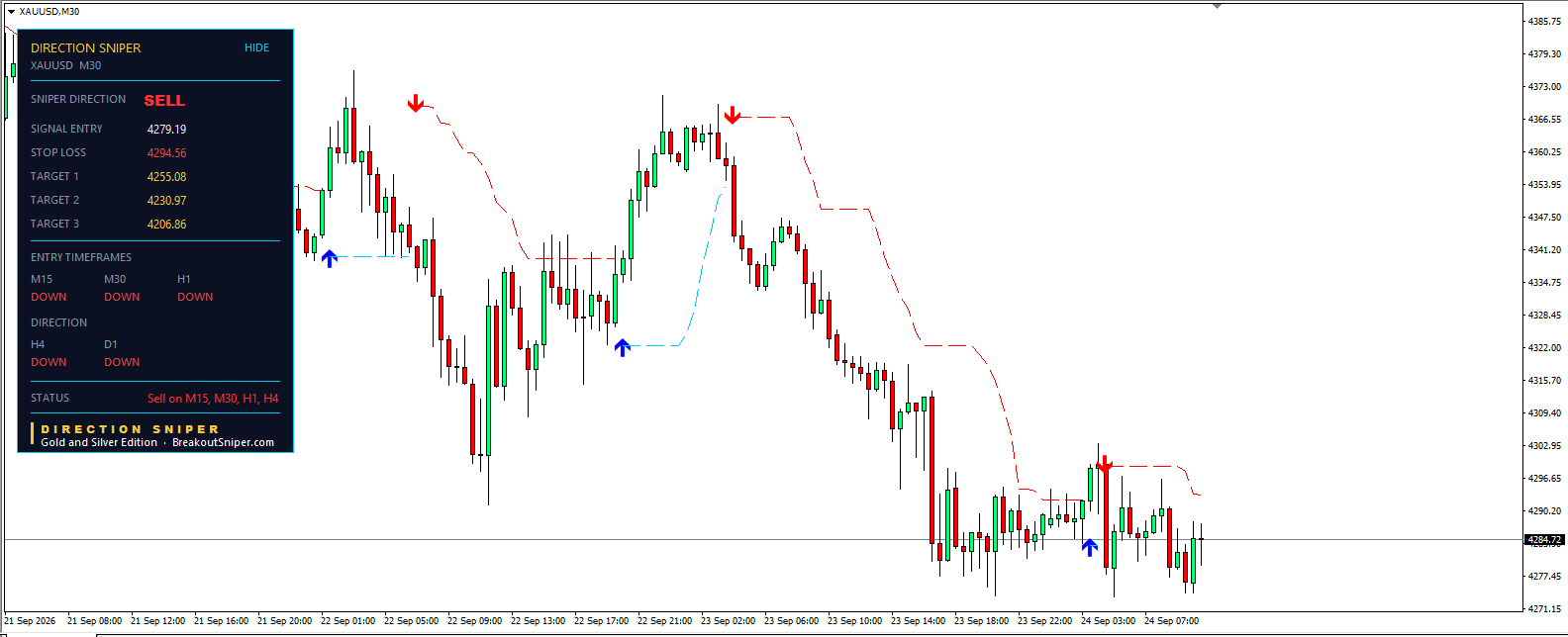Click the 4302.95 price axis label
Screen dimensions: 1568x637
pos(1545,446)
